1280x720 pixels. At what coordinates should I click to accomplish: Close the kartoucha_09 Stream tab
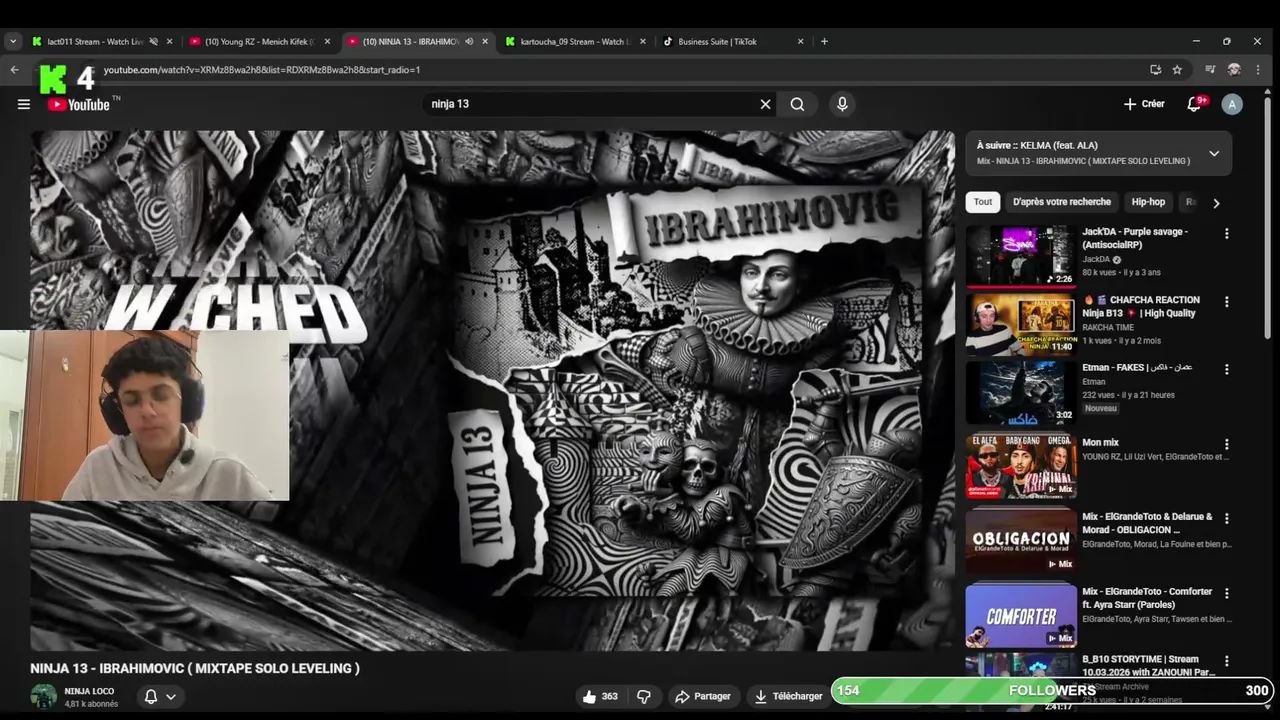(x=642, y=41)
